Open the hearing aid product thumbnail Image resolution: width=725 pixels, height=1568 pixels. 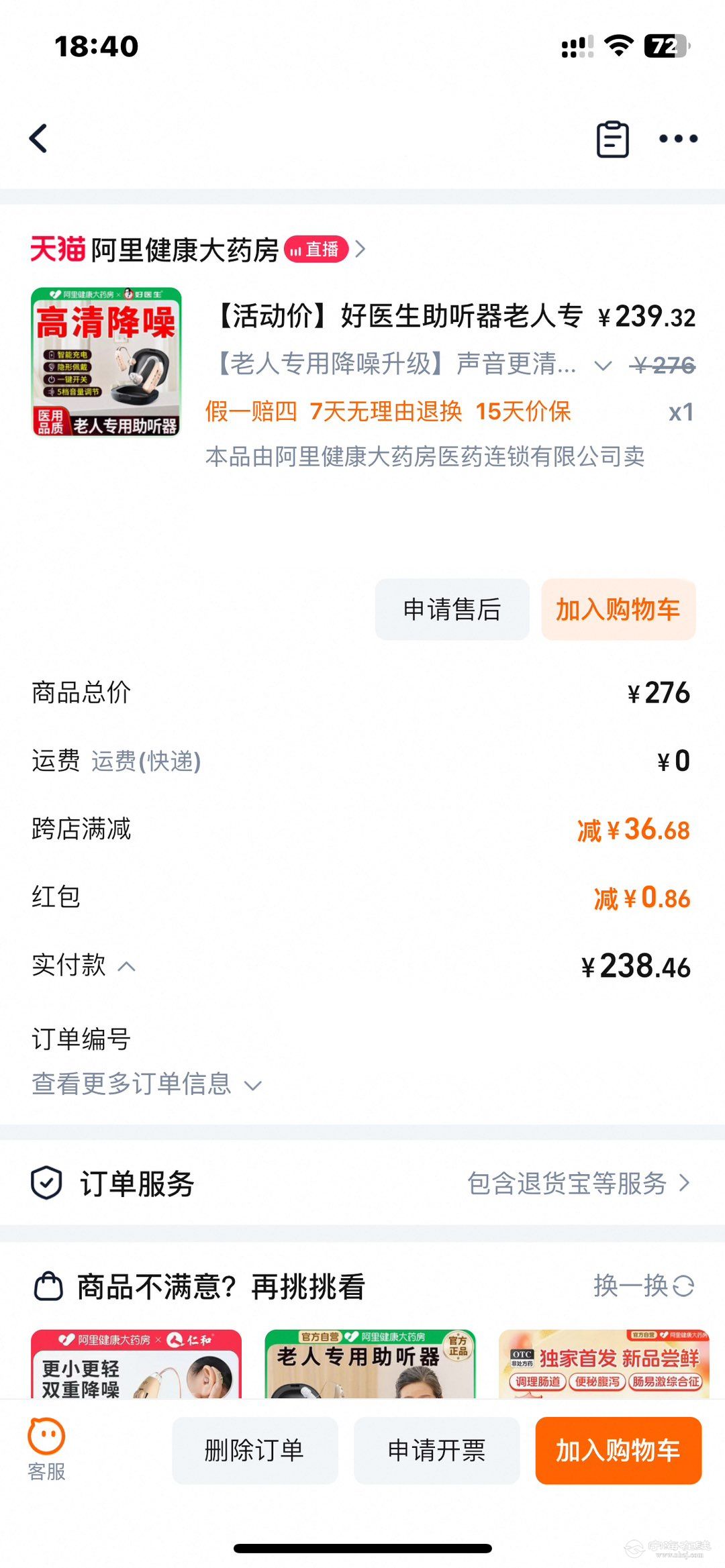point(106,362)
